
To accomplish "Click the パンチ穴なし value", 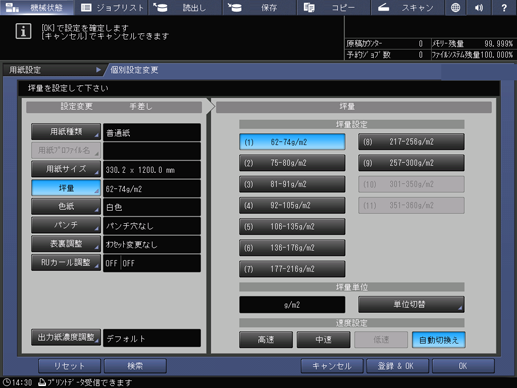I will [x=152, y=226].
